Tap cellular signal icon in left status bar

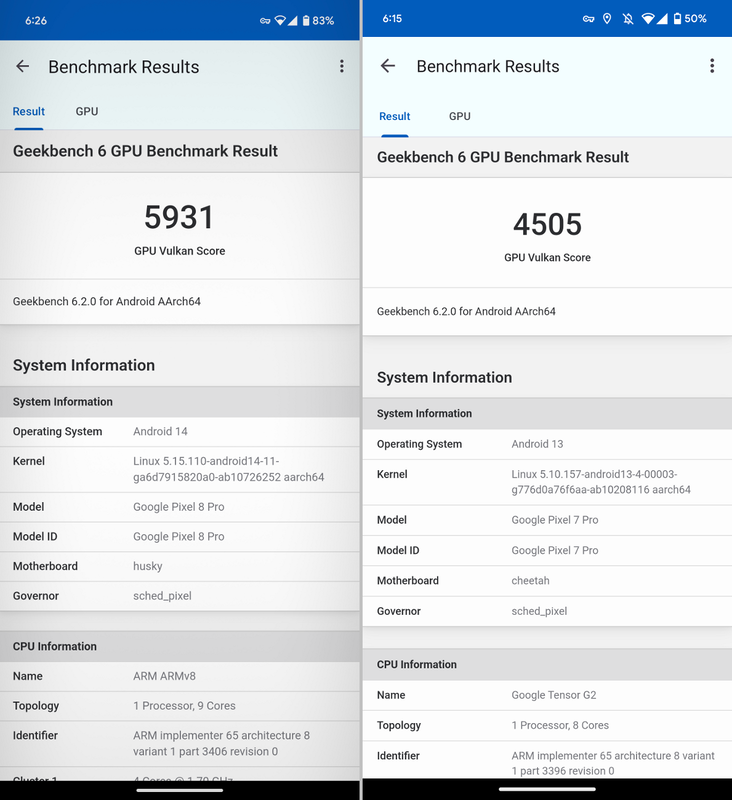pos(292,20)
